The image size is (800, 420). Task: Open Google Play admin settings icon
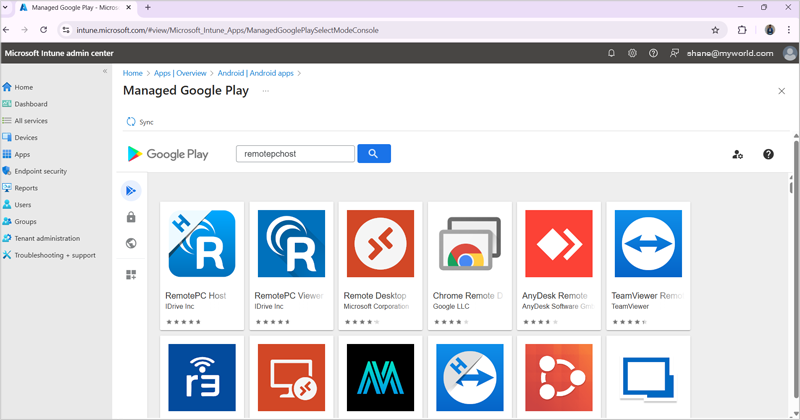(x=737, y=154)
